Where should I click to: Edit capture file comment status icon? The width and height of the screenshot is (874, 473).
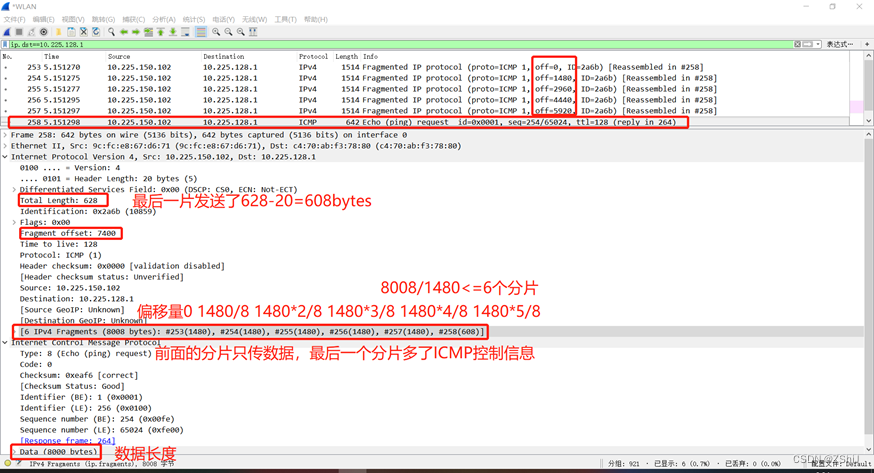click(x=19, y=463)
